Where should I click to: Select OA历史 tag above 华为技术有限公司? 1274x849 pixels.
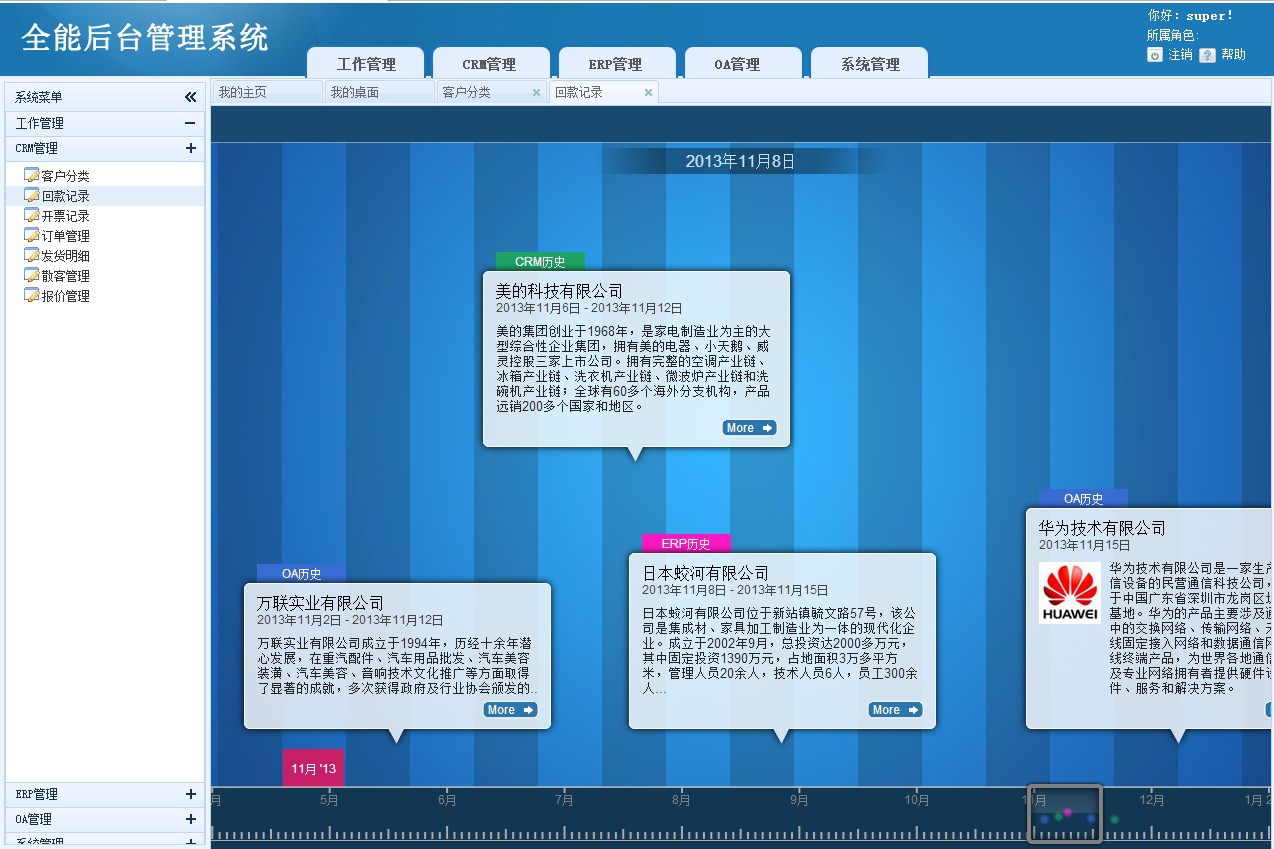pos(1083,499)
